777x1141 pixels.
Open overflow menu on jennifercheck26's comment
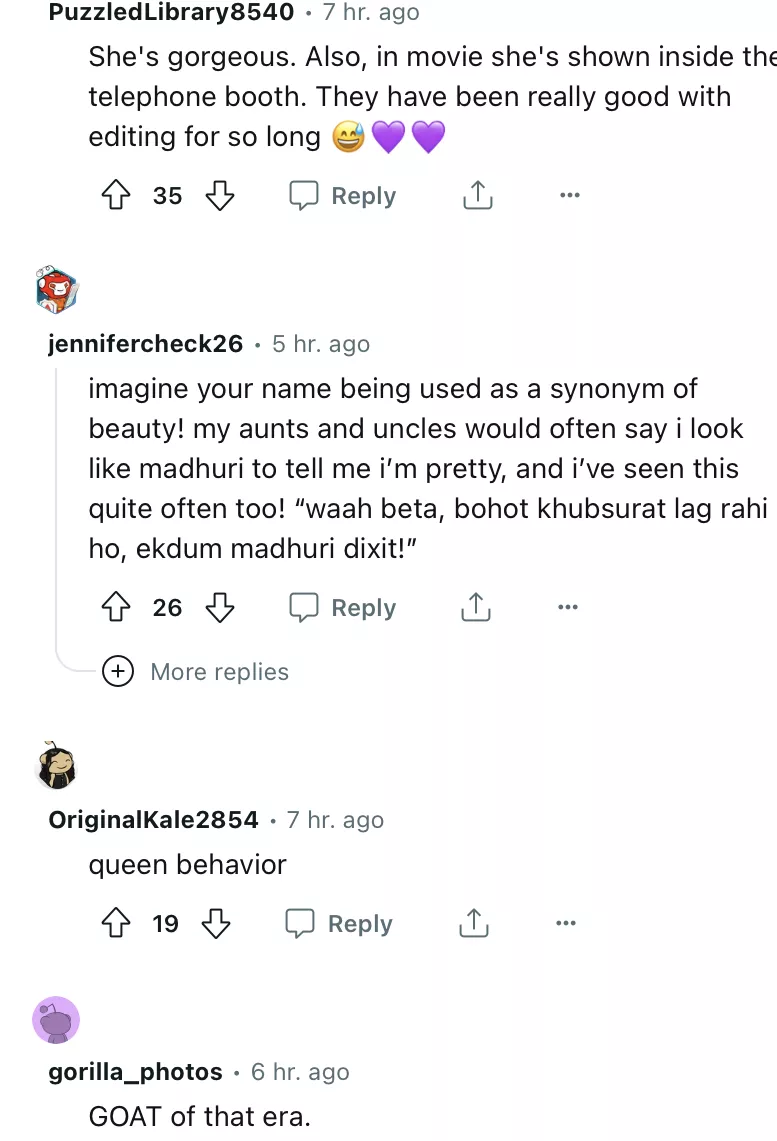(568, 608)
